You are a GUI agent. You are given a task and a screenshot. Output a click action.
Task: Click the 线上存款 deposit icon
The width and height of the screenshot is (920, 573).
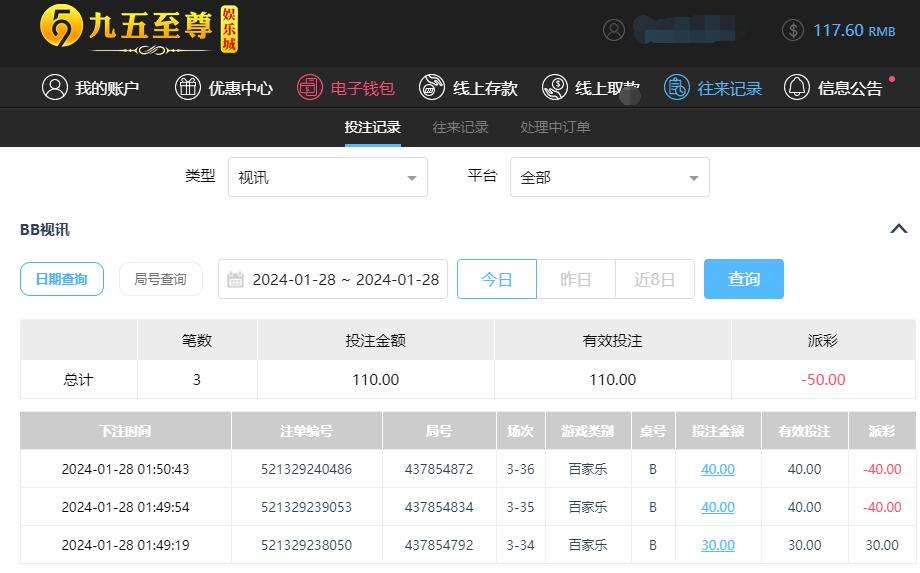432,87
